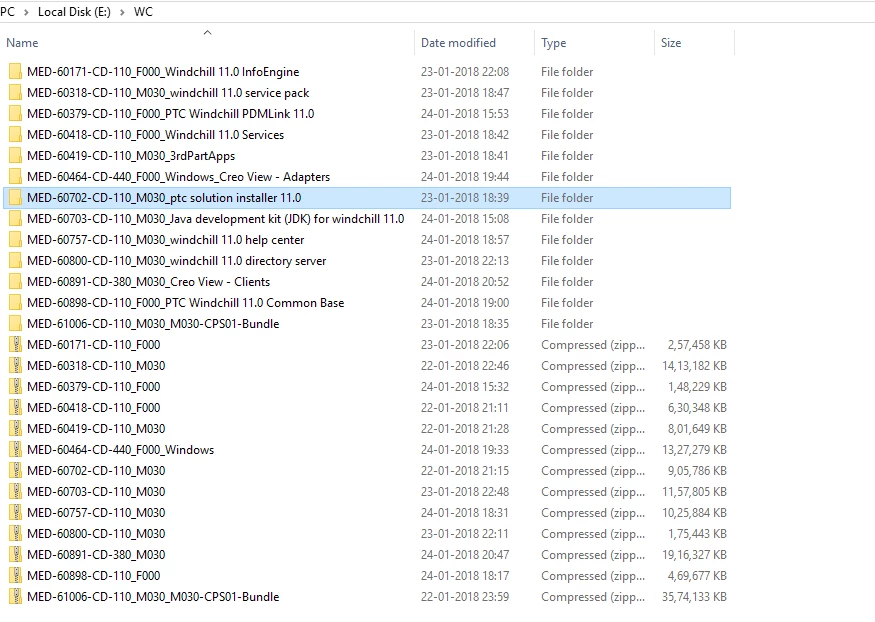The width and height of the screenshot is (875, 622).
Task: Click Compressed type cell of MED-60464 zip
Action: pyautogui.click(x=593, y=450)
